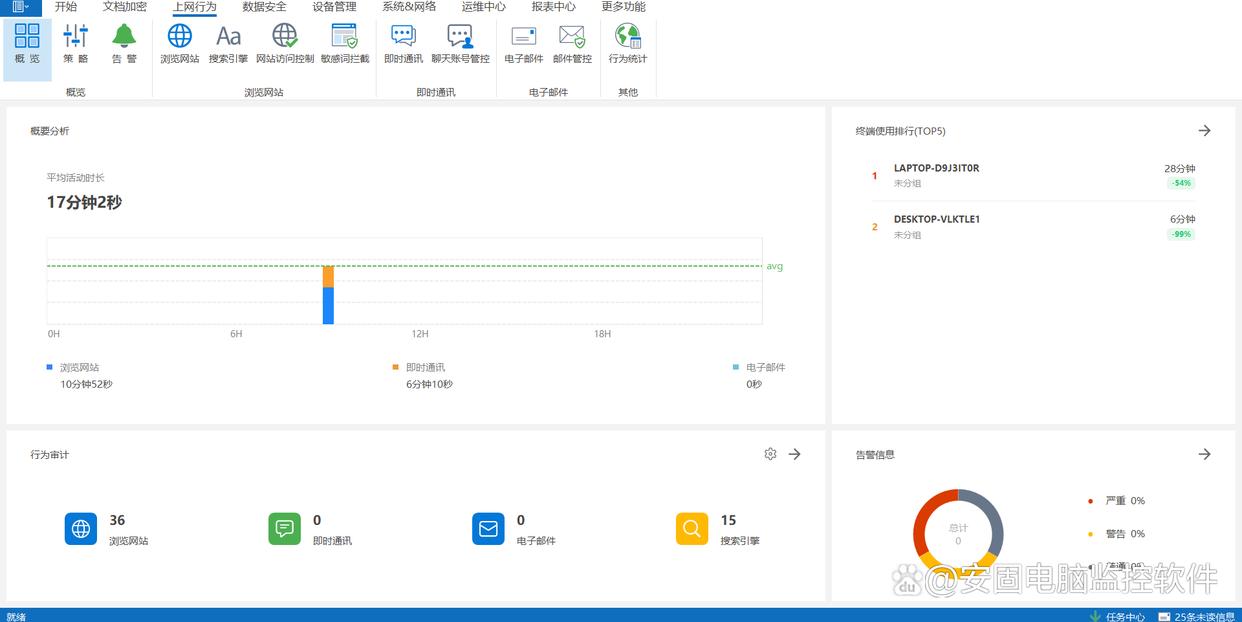The image size is (1242, 622).
Task: Select the 搜索引擎 ribbon tool
Action: [228, 44]
